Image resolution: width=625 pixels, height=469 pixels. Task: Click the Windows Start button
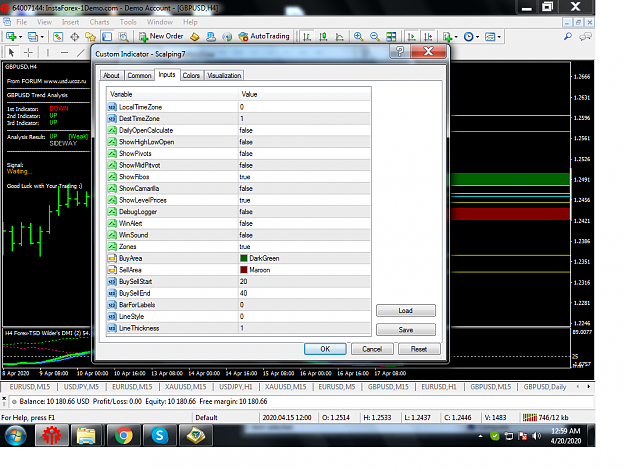16,436
